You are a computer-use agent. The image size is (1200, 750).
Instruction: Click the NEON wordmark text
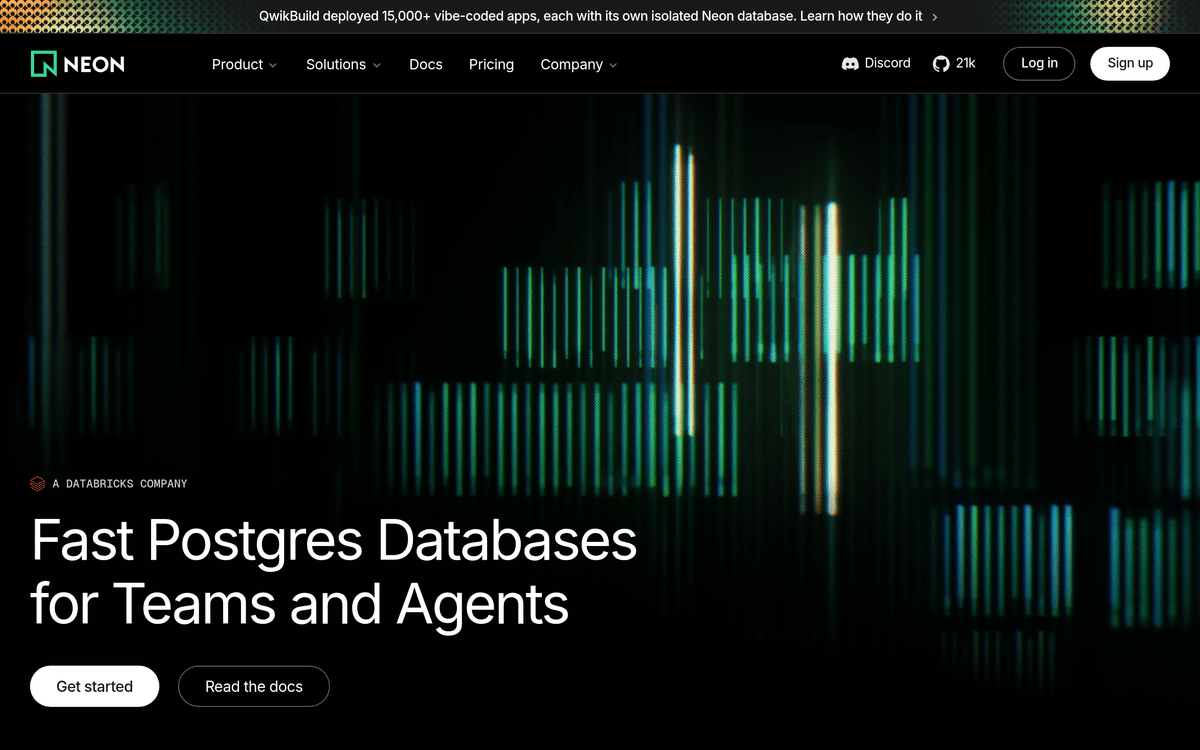point(94,64)
